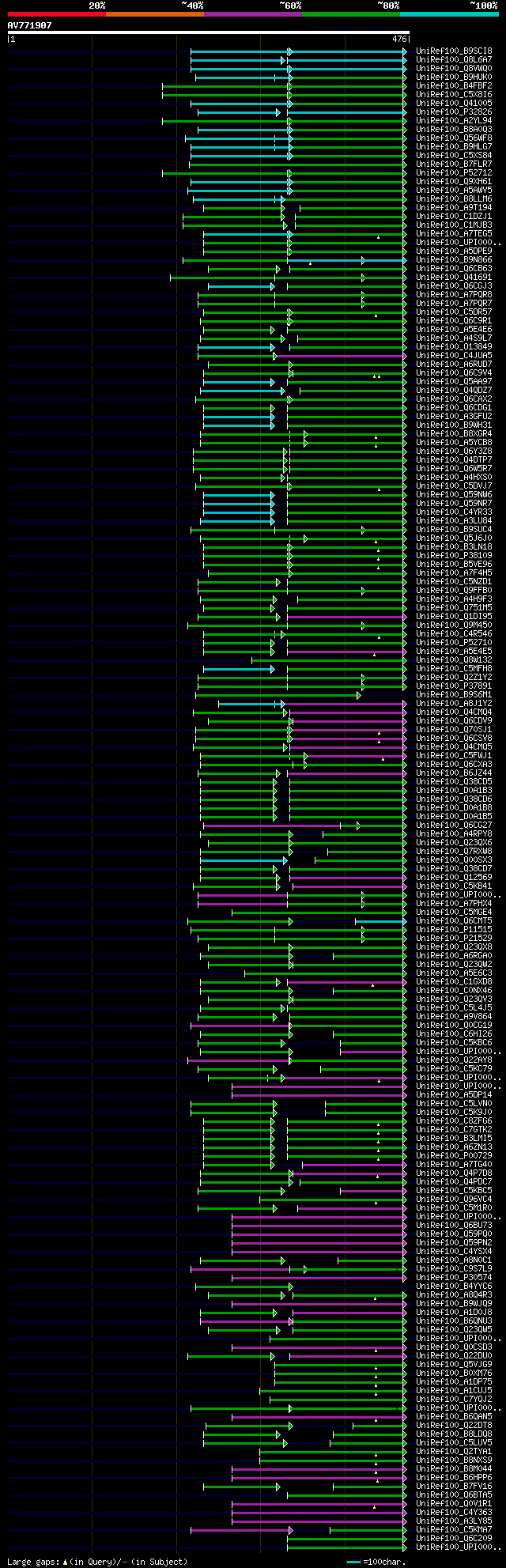Click the red ~20% legend segment
Screen dimensions: 506x1568
[57, 14]
